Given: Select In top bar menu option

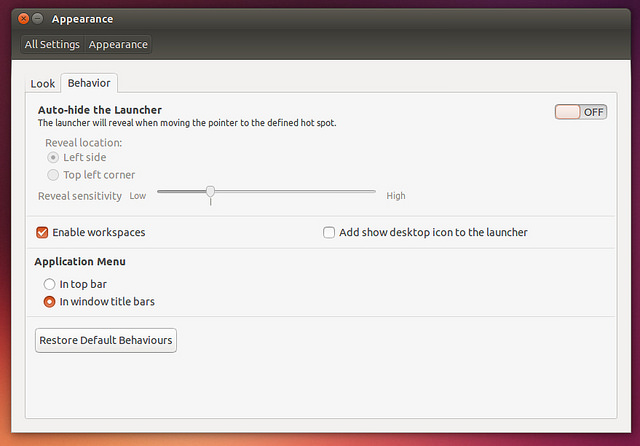Looking at the screenshot, I should [49, 284].
